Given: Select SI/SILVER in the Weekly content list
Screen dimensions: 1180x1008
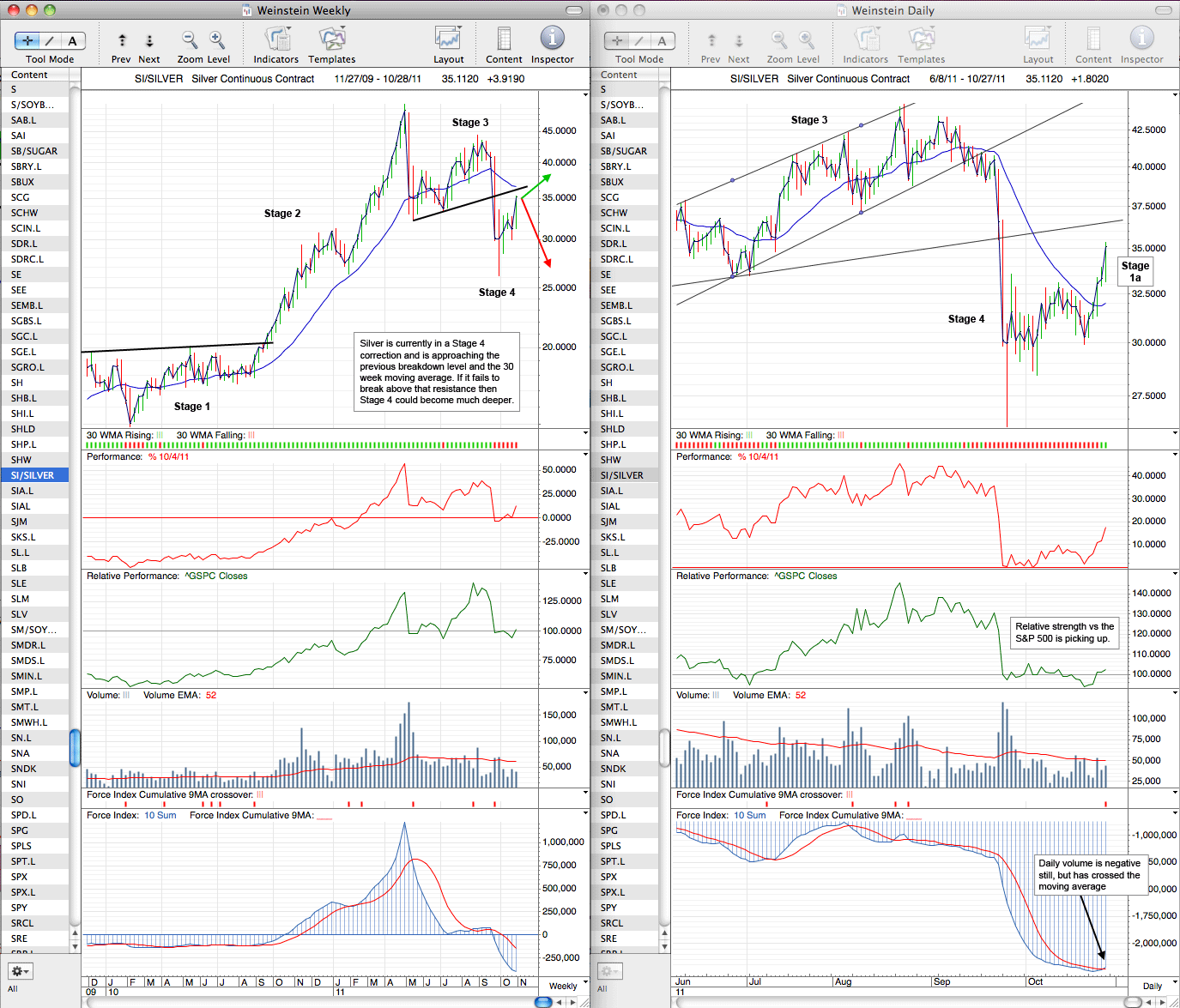Looking at the screenshot, I should tap(34, 475).
